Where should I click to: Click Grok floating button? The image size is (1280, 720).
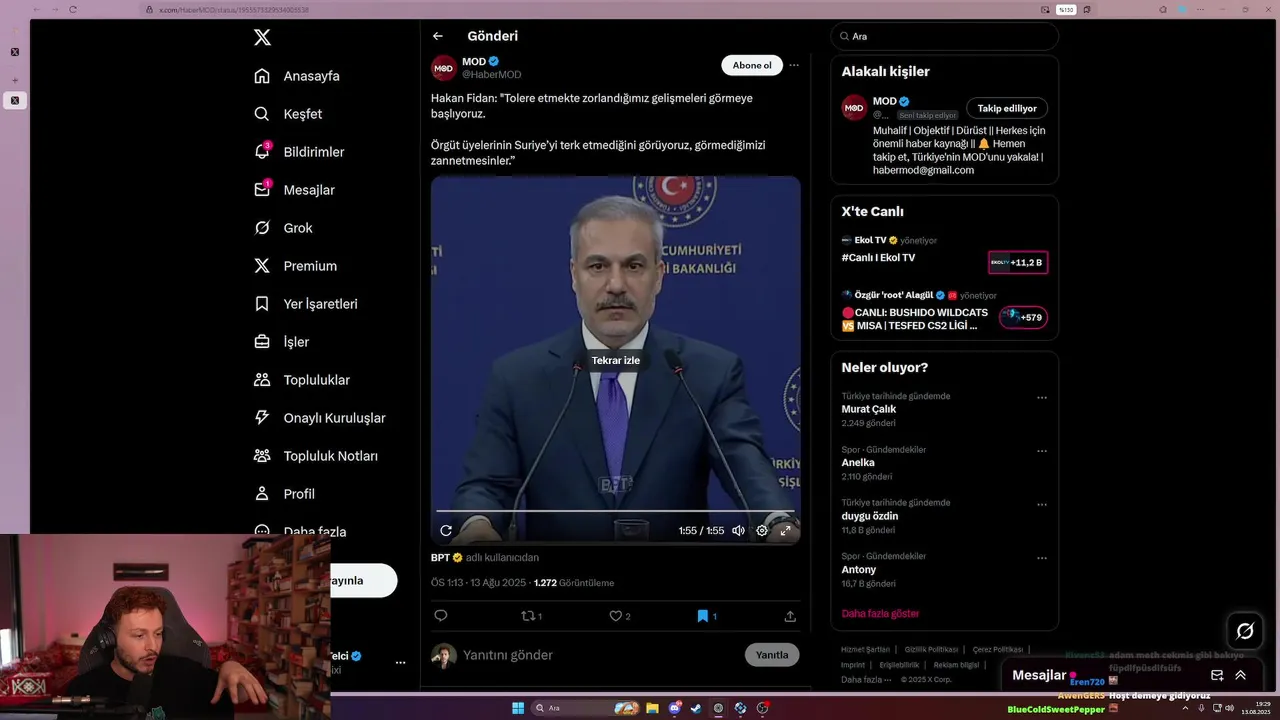point(1245,631)
